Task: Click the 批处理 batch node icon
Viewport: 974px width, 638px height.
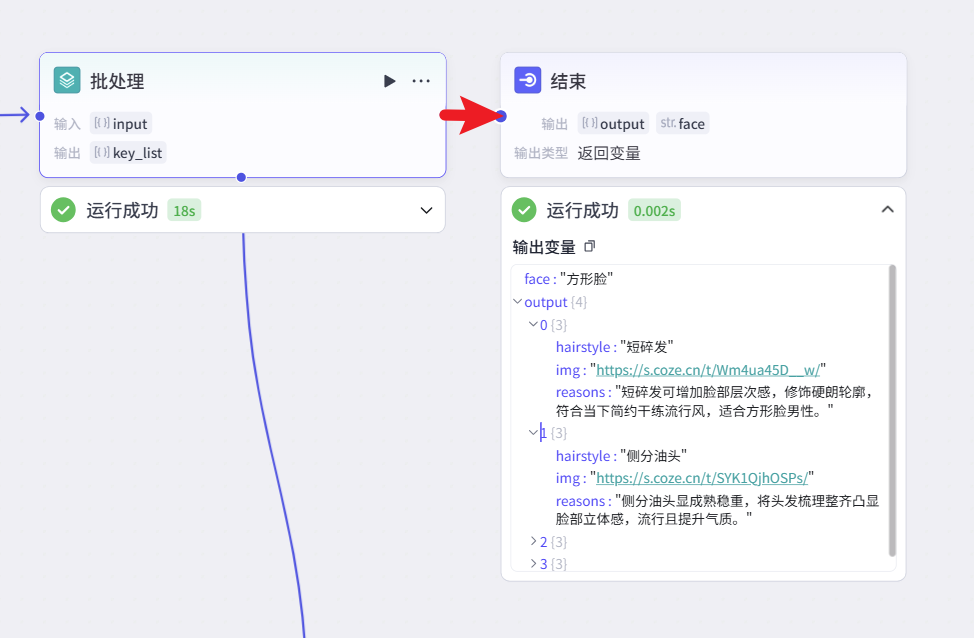Action: click(x=67, y=81)
